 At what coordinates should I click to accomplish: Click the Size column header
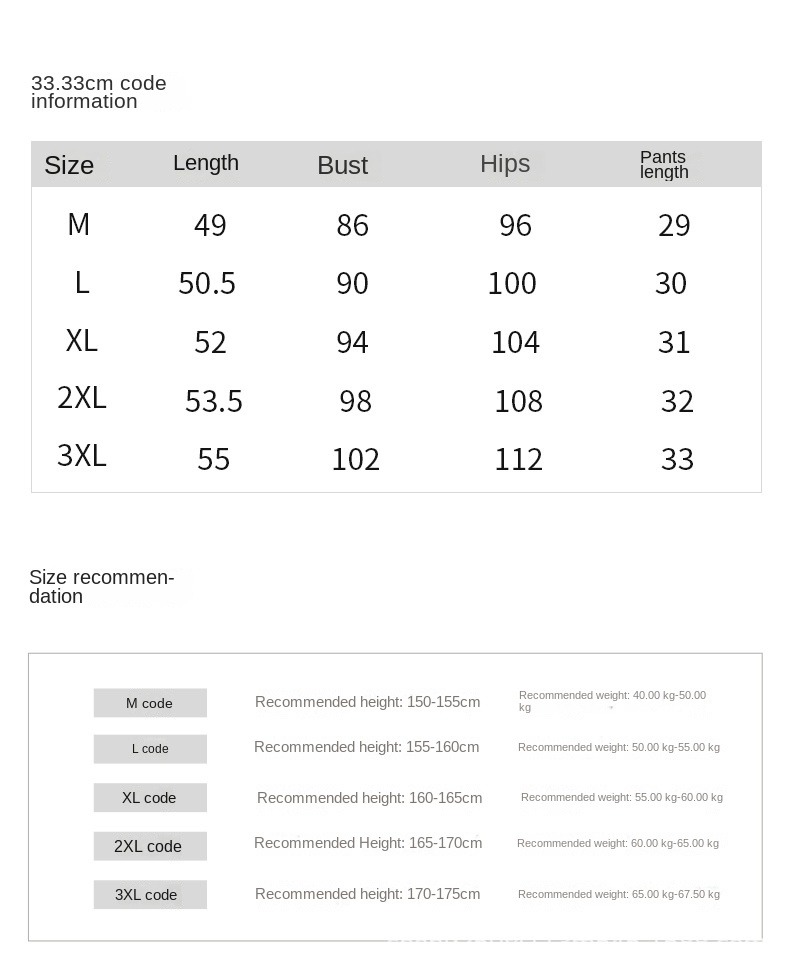click(x=69, y=165)
